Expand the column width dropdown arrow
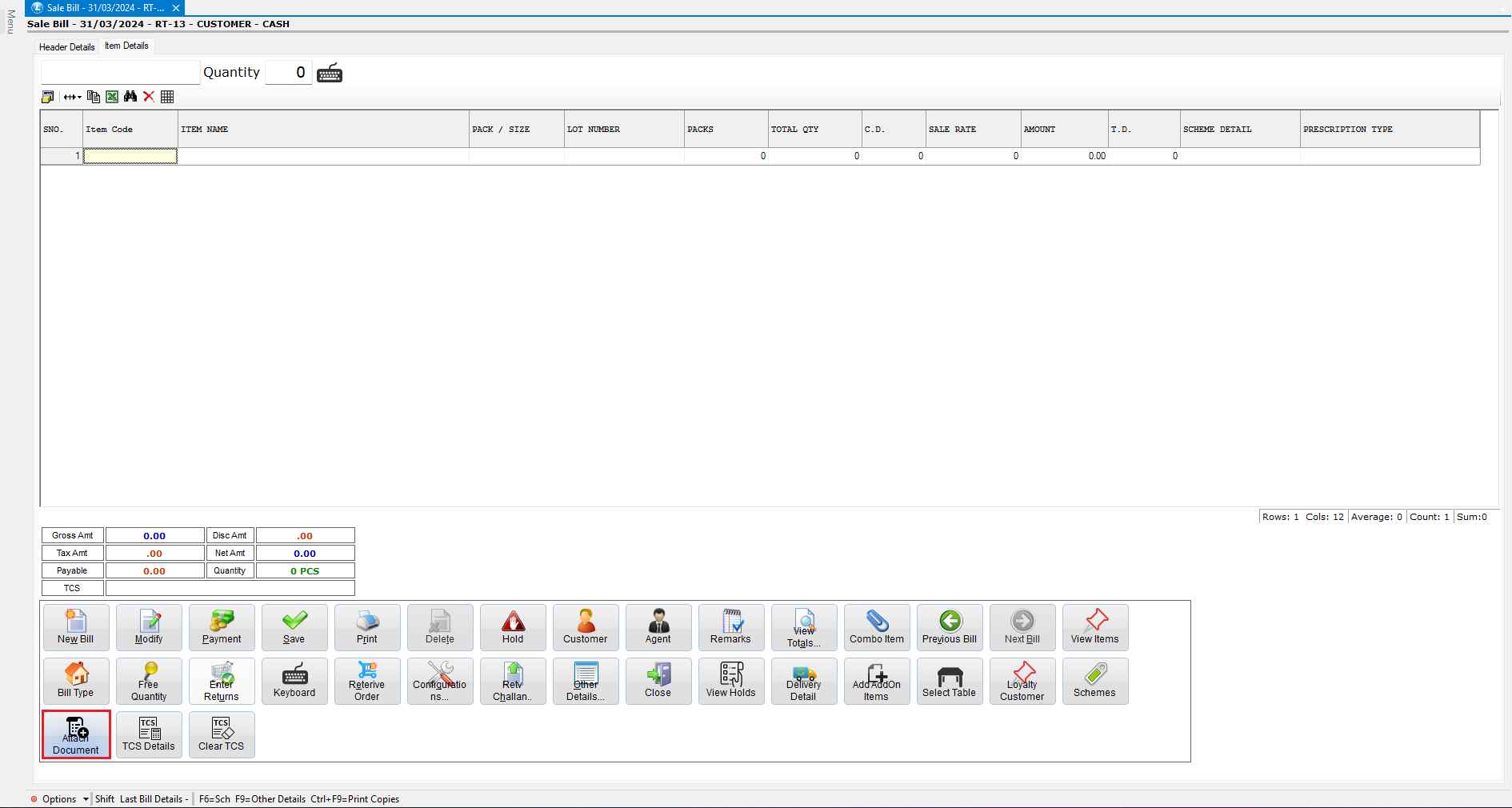The height and width of the screenshot is (808, 1512). [73, 97]
